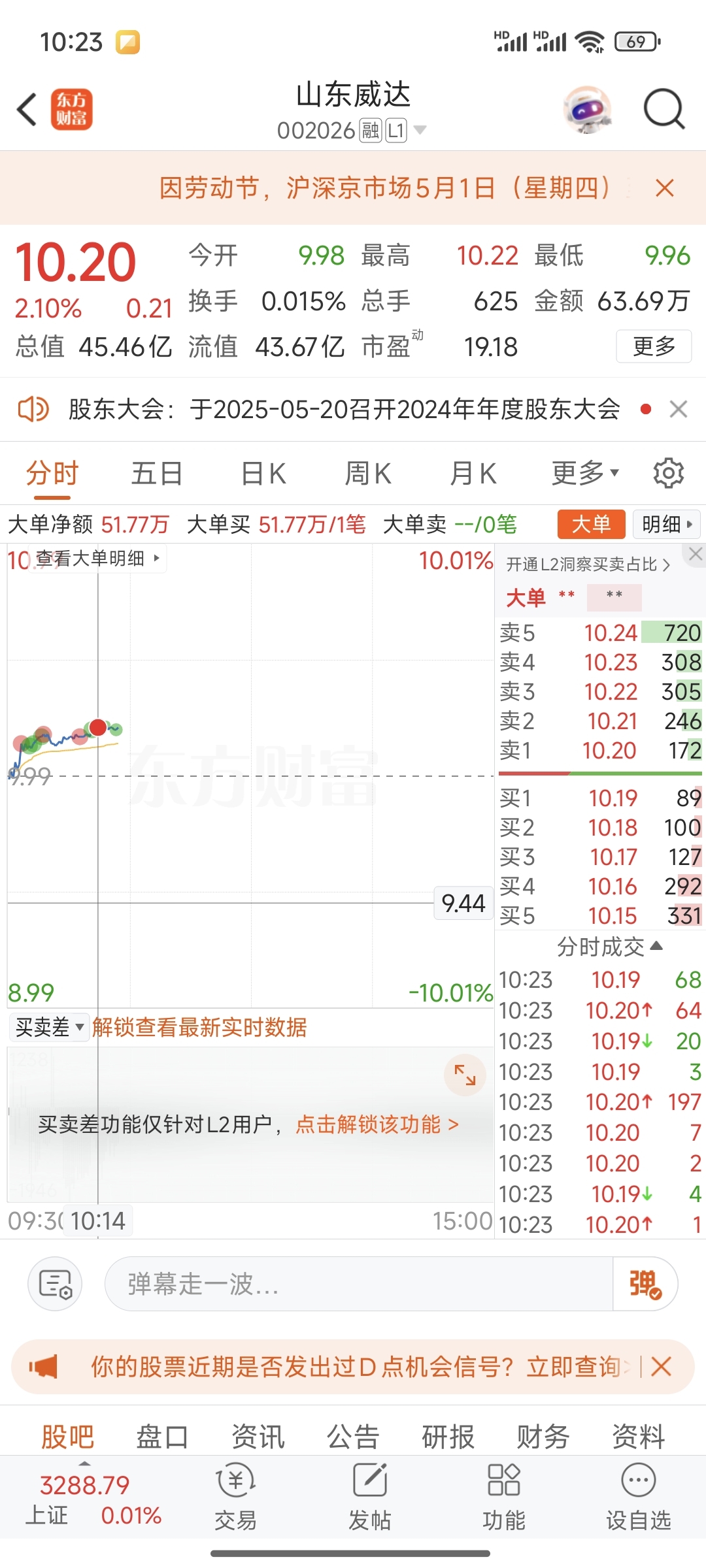Tap the search magnifier icon
Viewport: 706px width, 1568px height.
pyautogui.click(x=664, y=109)
